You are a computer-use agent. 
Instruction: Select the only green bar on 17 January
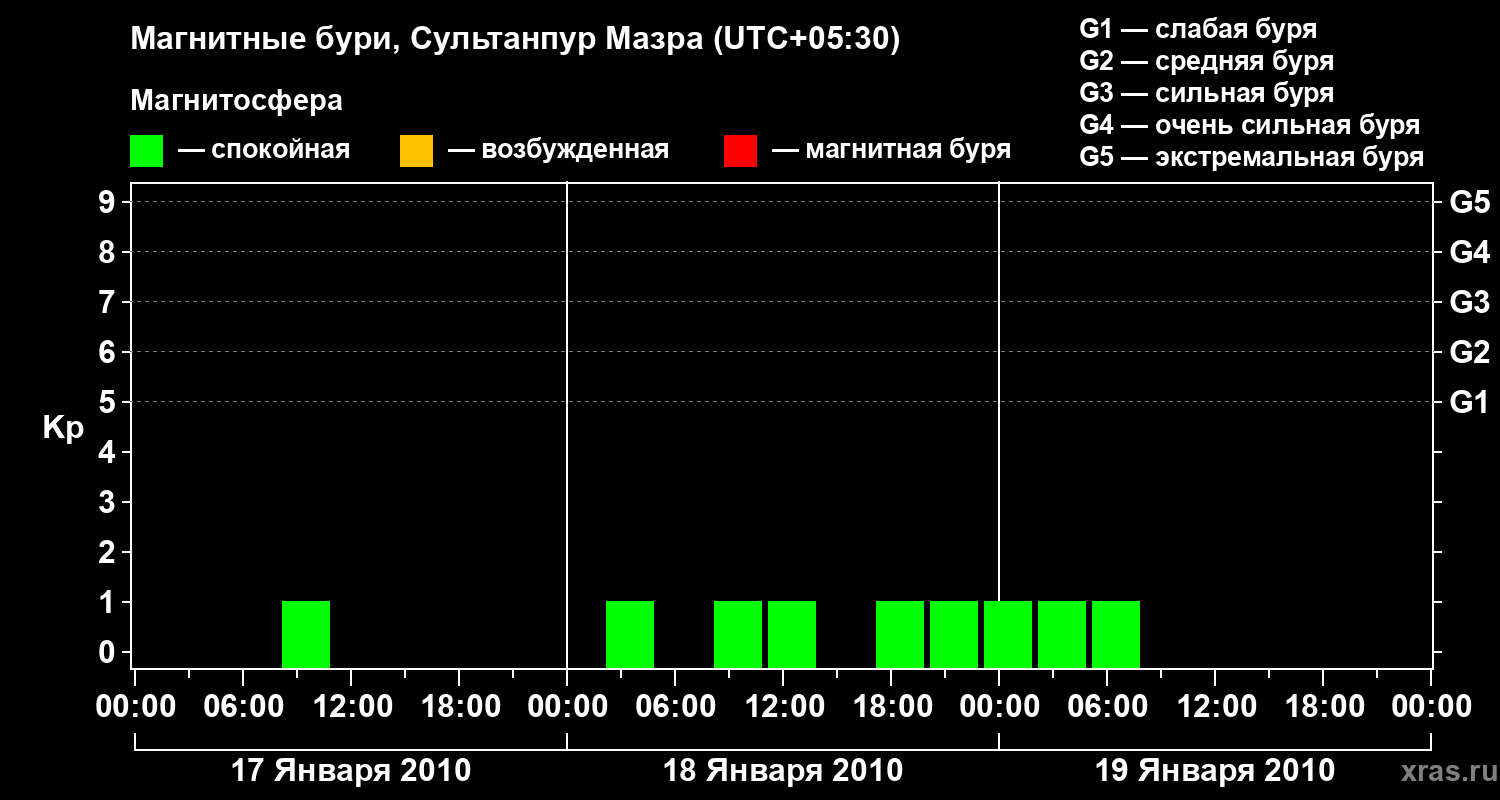click(x=306, y=634)
